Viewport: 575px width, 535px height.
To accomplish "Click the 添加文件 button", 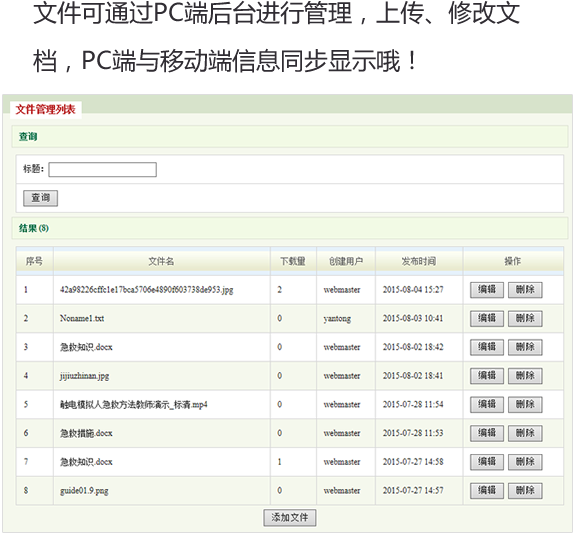I will click(x=290, y=517).
